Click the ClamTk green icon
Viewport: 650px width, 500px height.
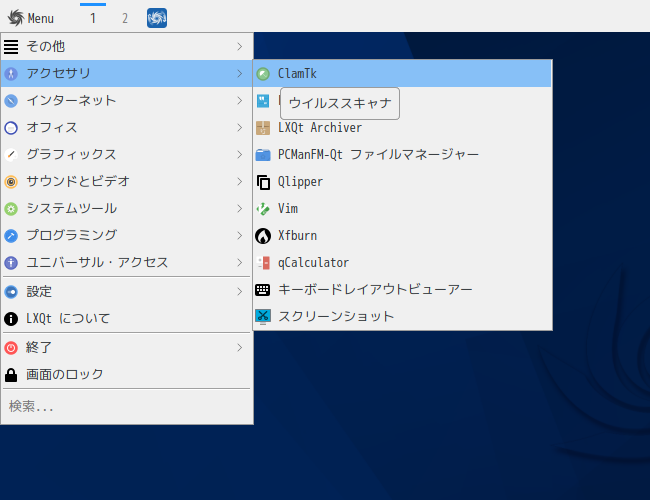[x=263, y=74]
